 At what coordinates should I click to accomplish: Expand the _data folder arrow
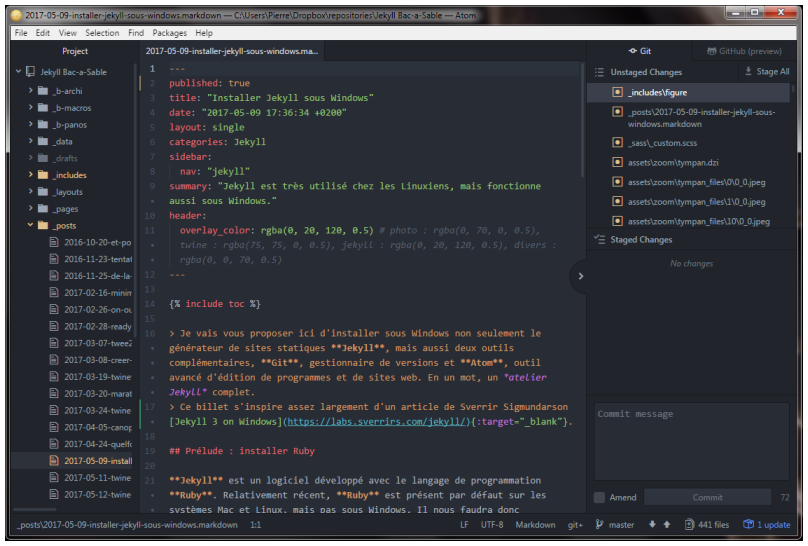click(x=30, y=141)
